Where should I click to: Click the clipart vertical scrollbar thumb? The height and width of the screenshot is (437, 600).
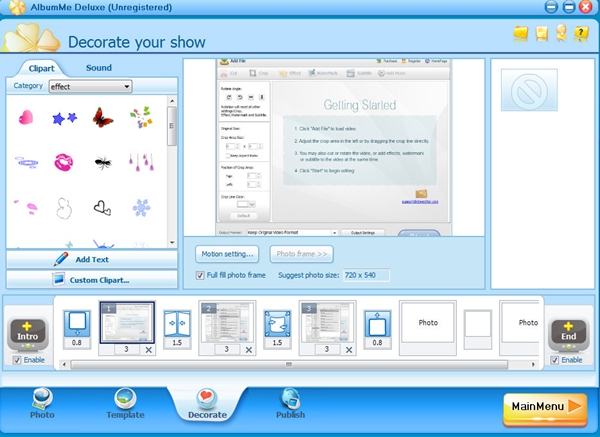coord(172,126)
